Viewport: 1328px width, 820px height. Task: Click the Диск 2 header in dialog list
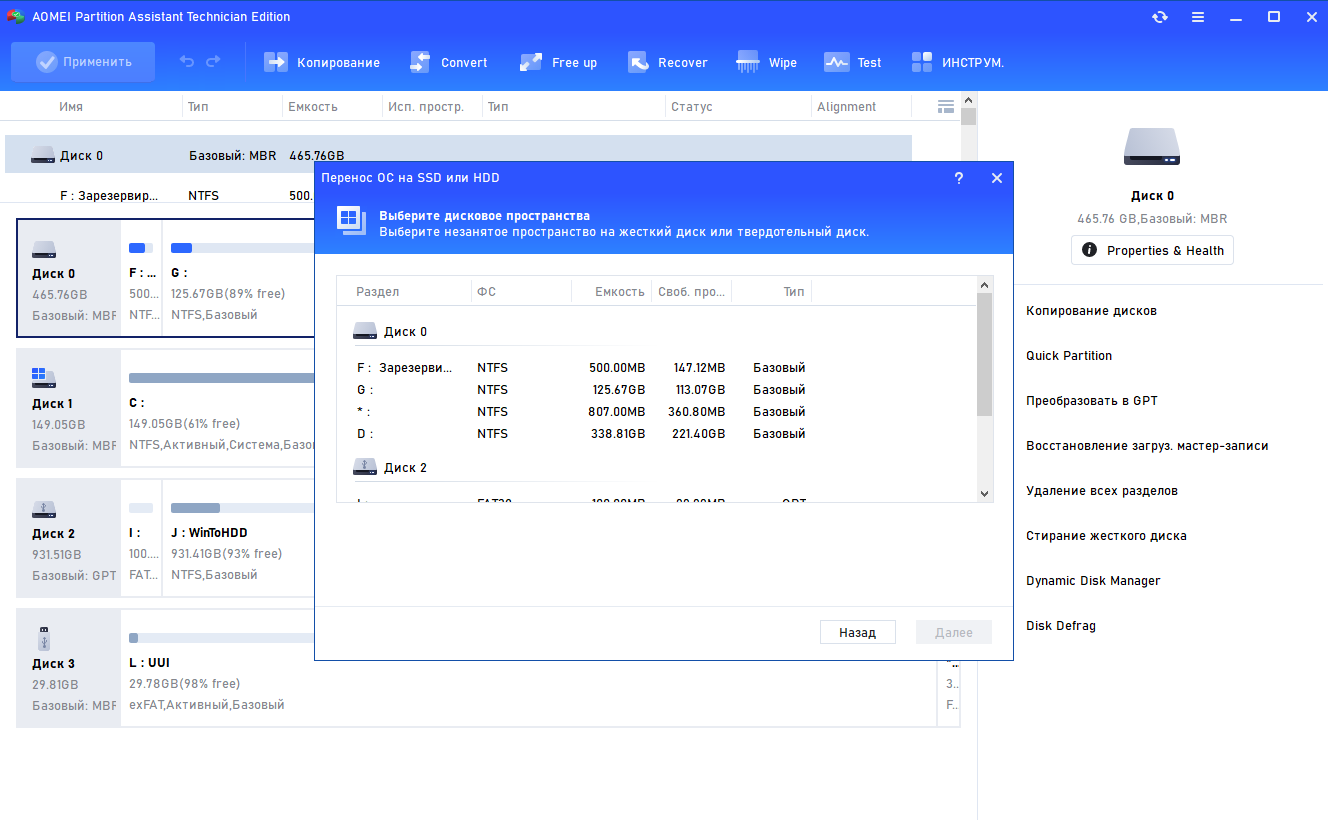click(391, 467)
